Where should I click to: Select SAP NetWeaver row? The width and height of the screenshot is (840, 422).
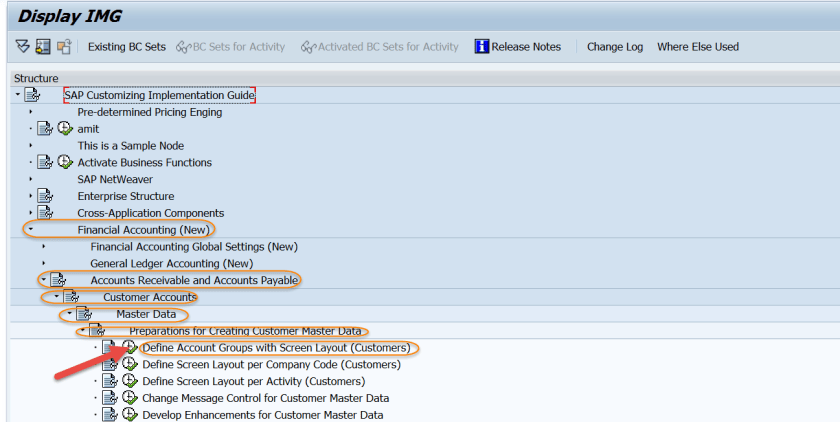tap(115, 179)
